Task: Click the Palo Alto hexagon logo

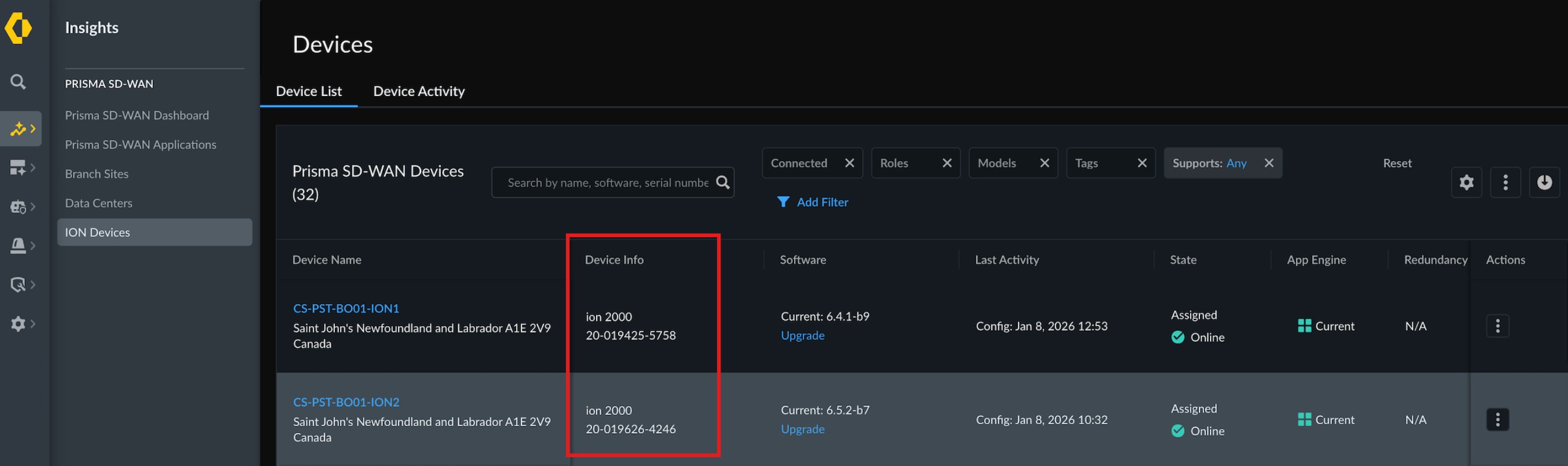Action: [18, 28]
